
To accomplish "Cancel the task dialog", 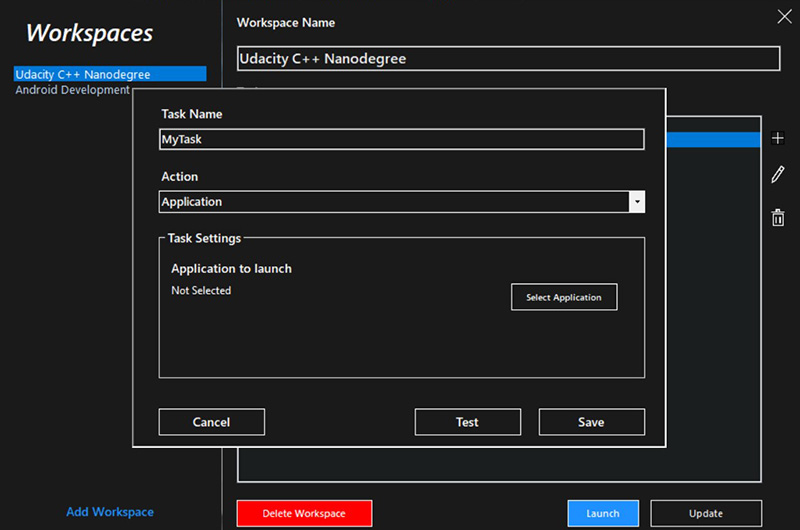I will [x=211, y=422].
